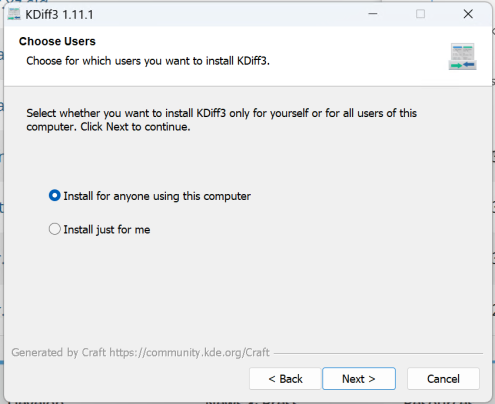Click the KDiff3 1.11.1 title text
495x404 pixels.
(x=59, y=15)
